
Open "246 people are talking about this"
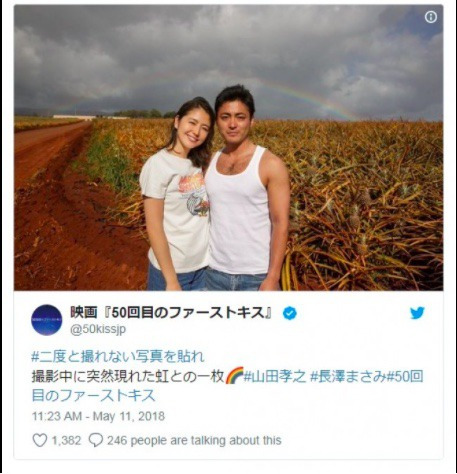coord(194,441)
